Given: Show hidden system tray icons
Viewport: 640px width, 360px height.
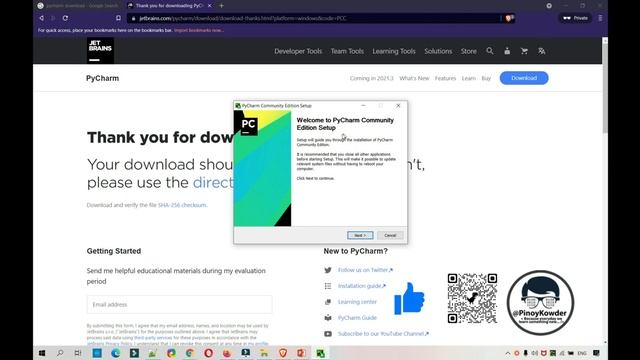Looking at the screenshot, I should click(508, 353).
